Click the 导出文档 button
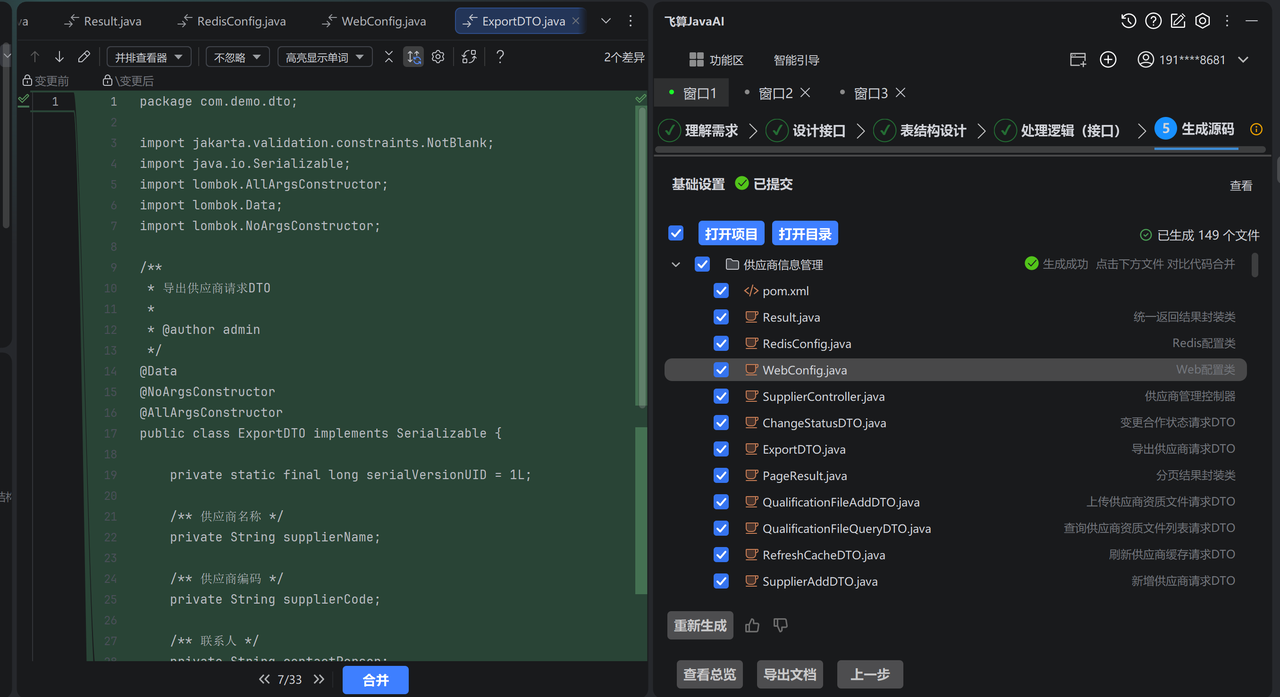 point(790,675)
